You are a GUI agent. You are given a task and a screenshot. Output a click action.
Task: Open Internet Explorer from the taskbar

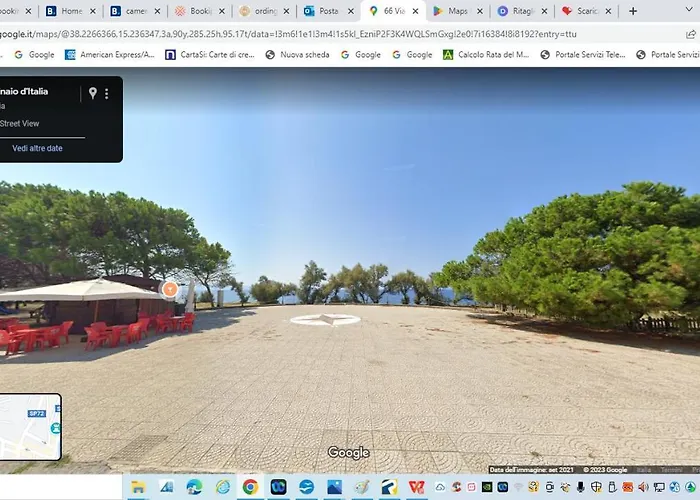222,487
